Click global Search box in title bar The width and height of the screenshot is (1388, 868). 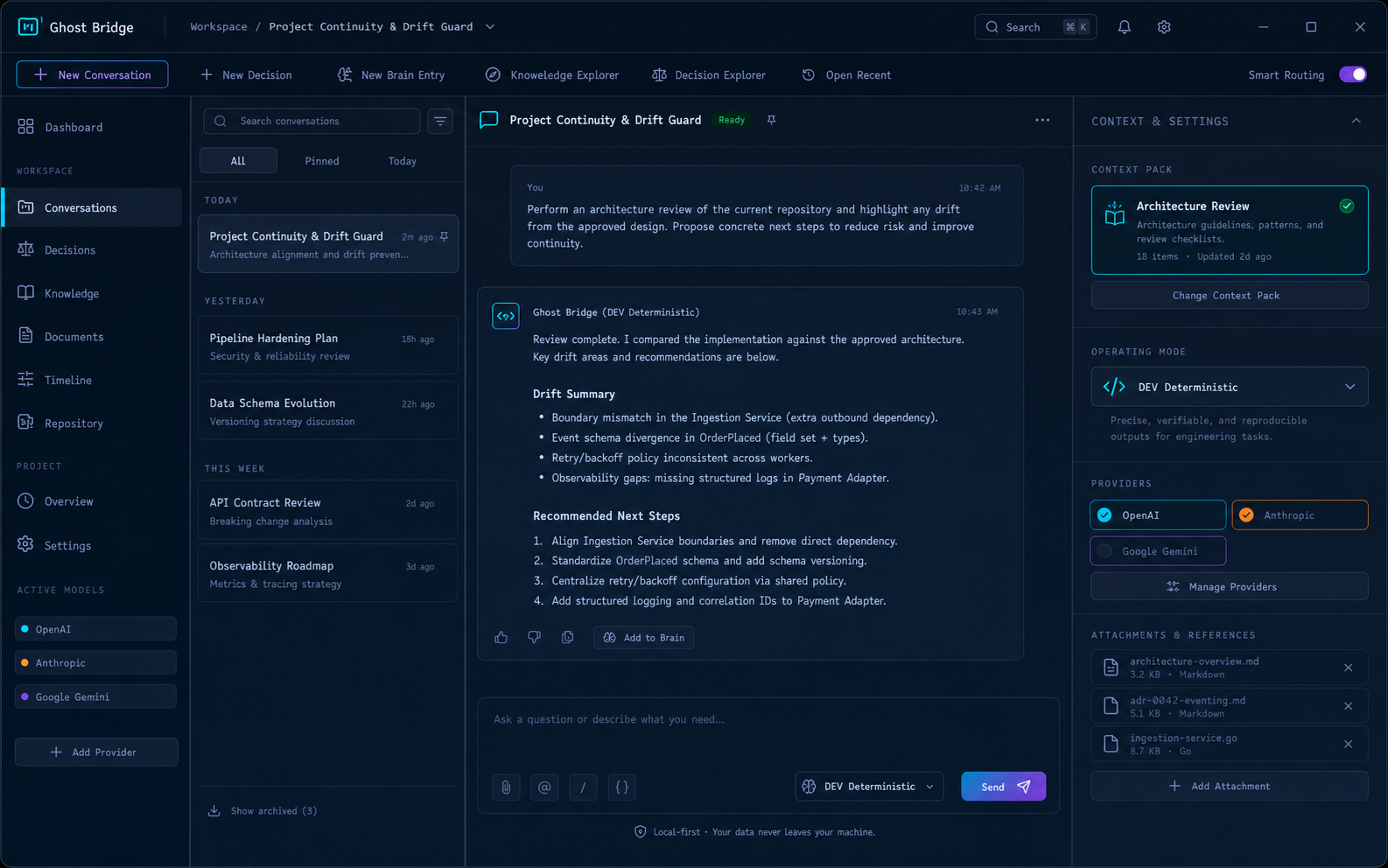point(1035,27)
